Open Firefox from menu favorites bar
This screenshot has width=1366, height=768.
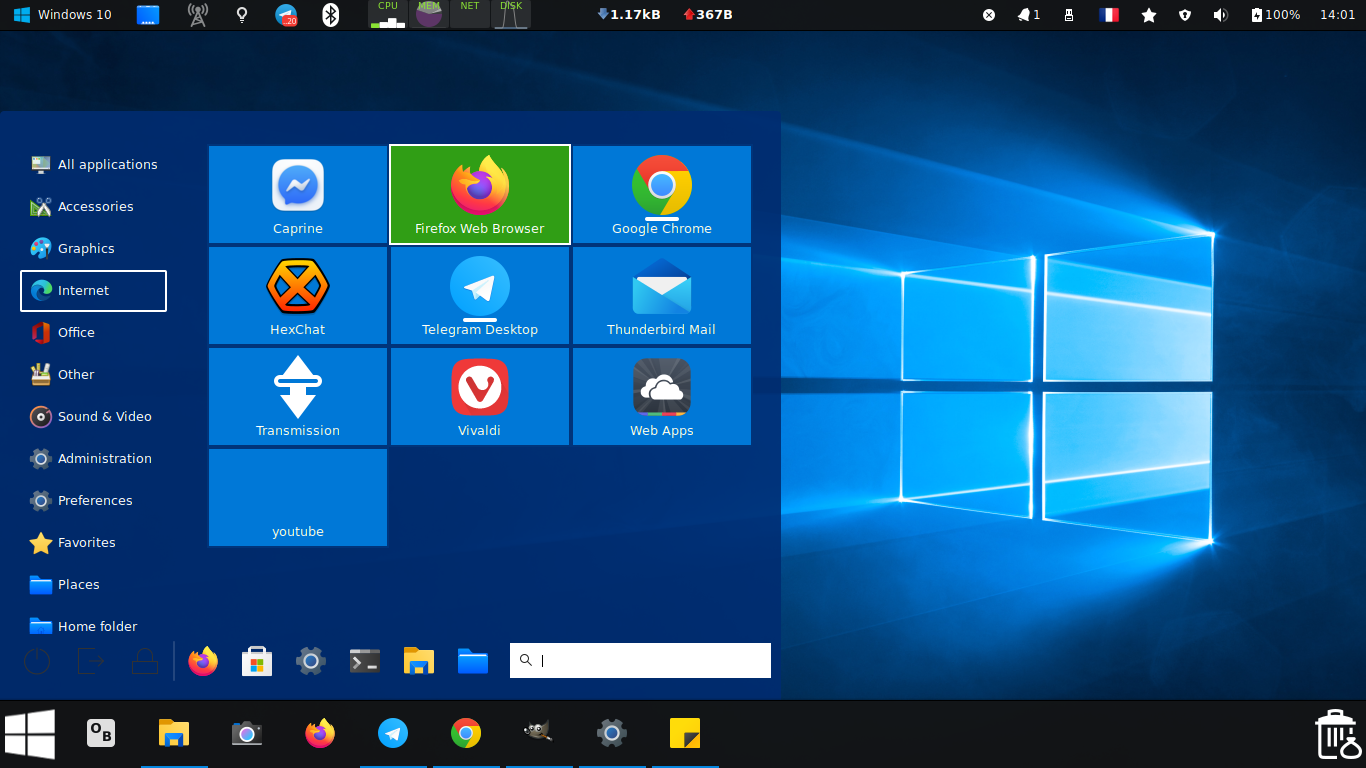pyautogui.click(x=203, y=661)
